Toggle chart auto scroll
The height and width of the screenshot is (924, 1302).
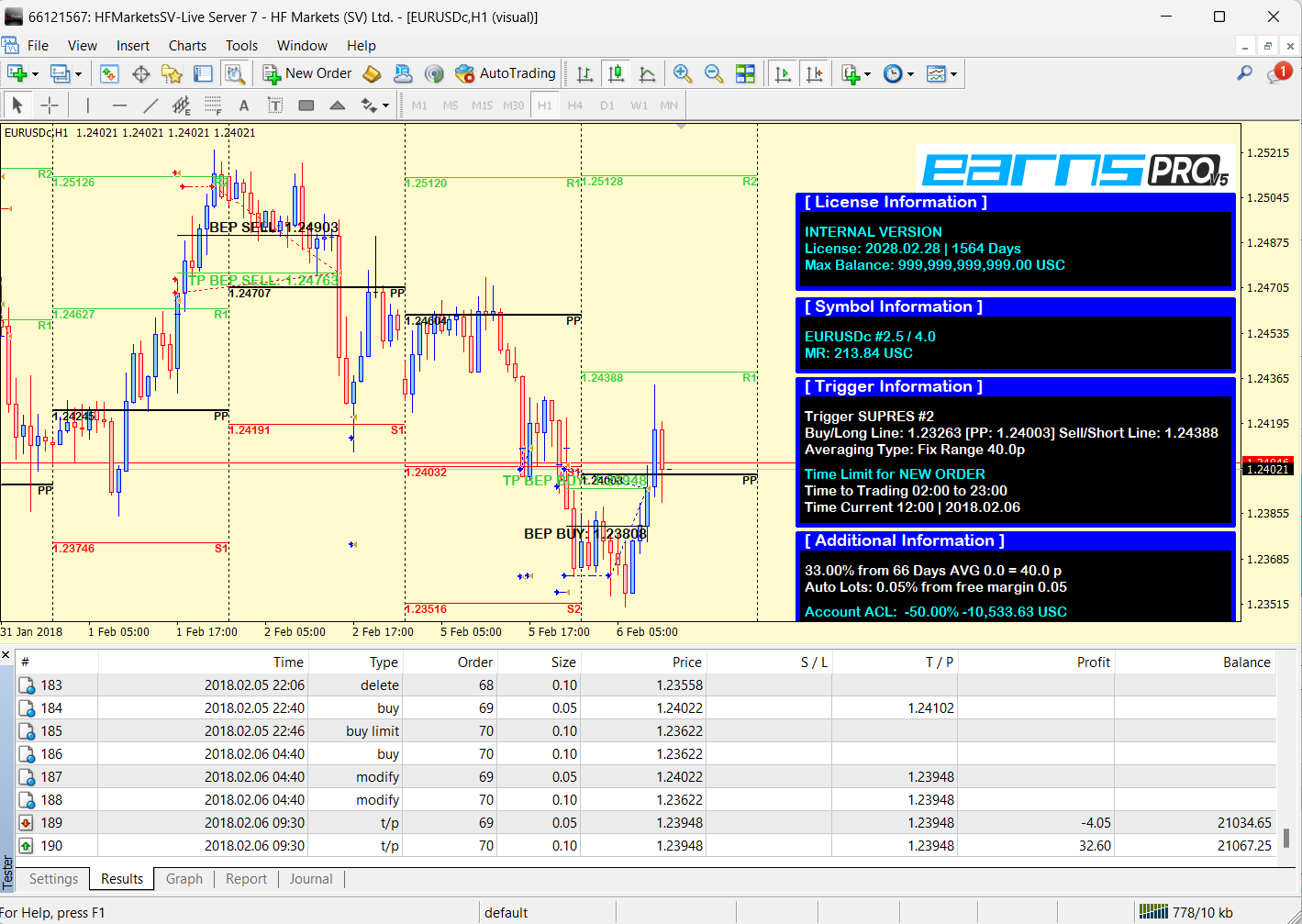783,73
